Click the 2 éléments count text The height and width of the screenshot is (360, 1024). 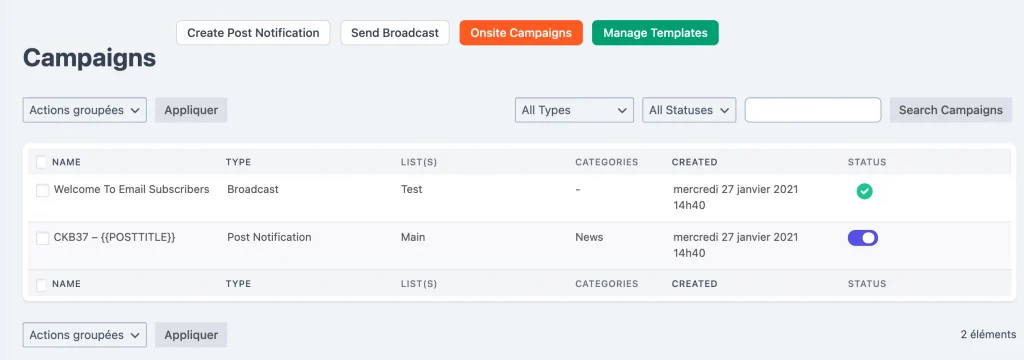988,335
